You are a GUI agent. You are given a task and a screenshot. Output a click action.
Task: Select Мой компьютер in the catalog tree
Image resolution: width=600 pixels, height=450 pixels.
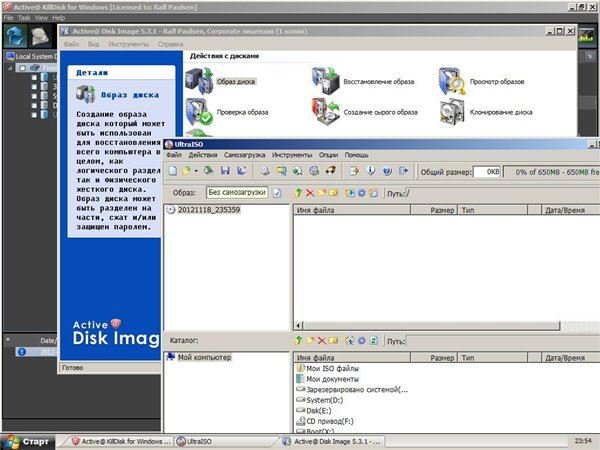click(x=204, y=357)
